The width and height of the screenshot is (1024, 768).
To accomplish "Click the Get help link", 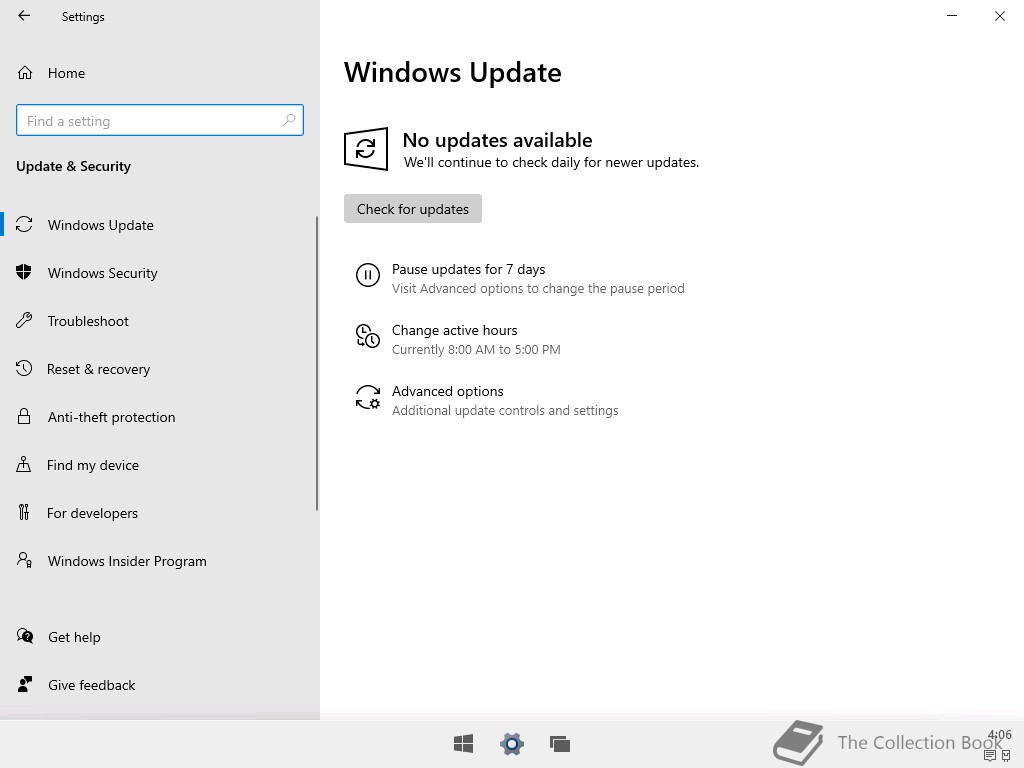I will 74,637.
